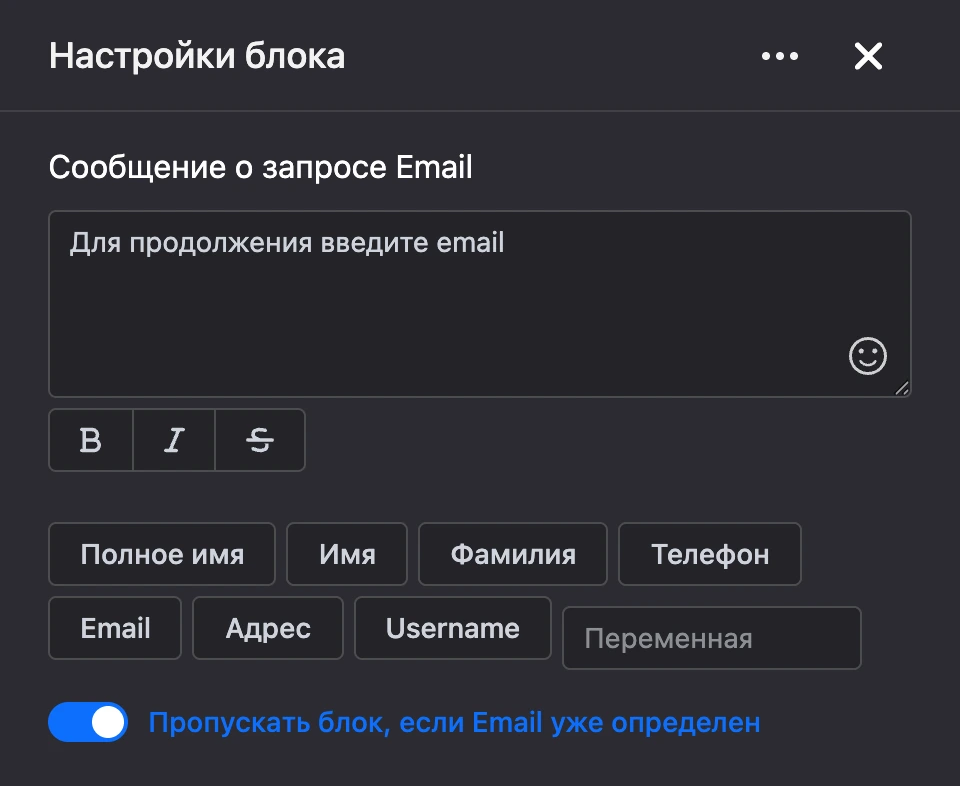The height and width of the screenshot is (786, 960).
Task: Click the 'Сообщение о запросе Email' heading
Action: click(261, 167)
